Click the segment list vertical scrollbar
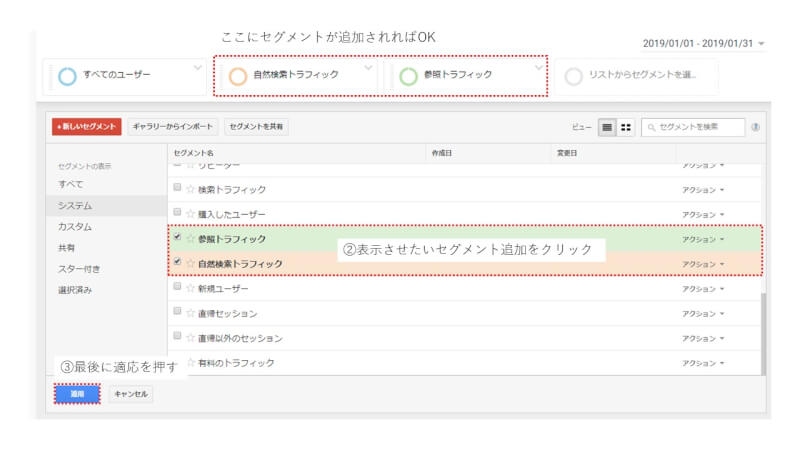The width and height of the screenshot is (800, 450). pos(763,334)
